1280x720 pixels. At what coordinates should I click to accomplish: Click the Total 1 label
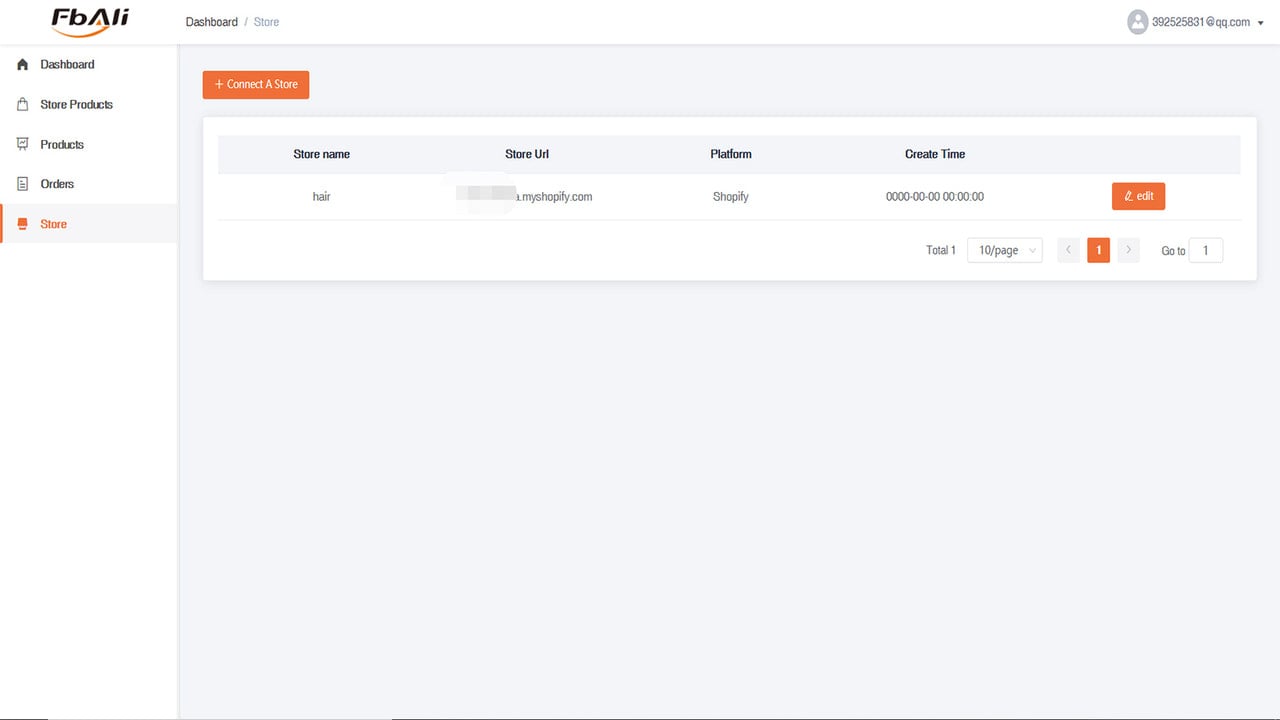941,250
